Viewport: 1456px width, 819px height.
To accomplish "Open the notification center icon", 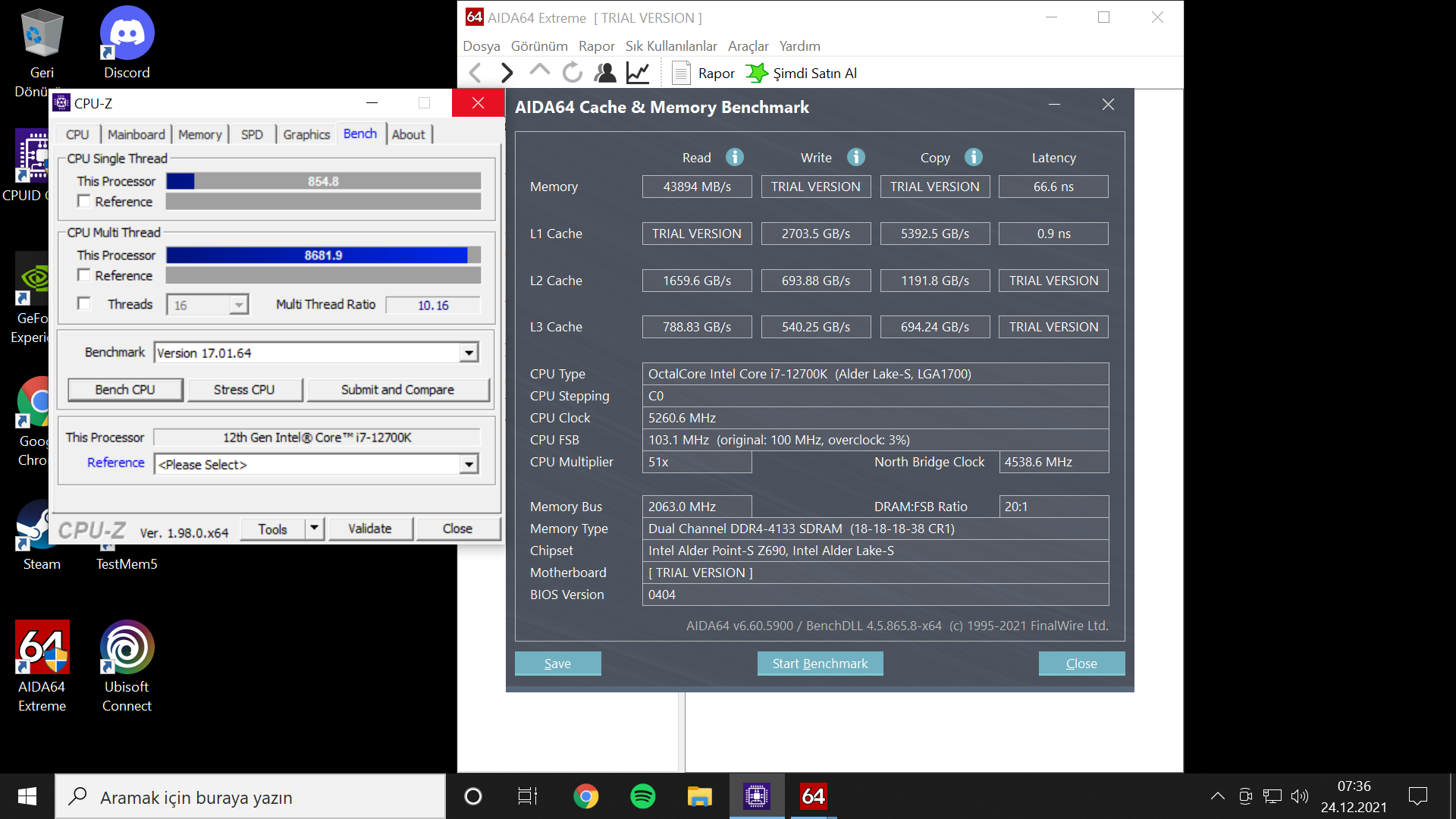I will click(1417, 796).
